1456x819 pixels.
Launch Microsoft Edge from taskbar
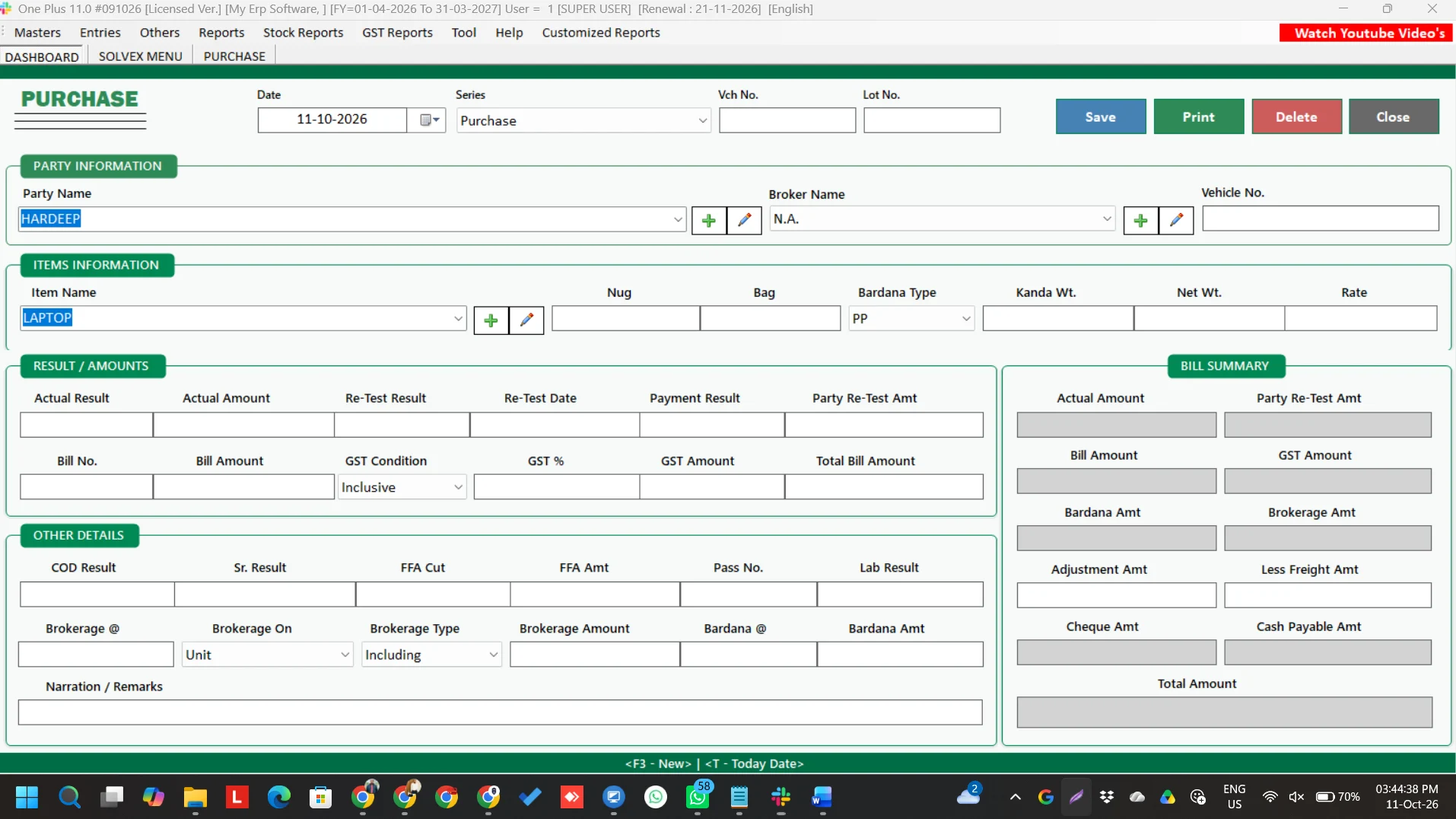[x=278, y=797]
